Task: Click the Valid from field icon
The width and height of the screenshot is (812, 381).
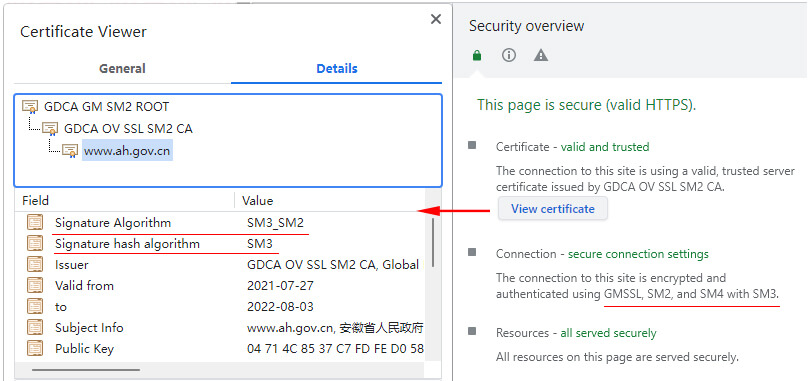Action: pyautogui.click(x=35, y=285)
